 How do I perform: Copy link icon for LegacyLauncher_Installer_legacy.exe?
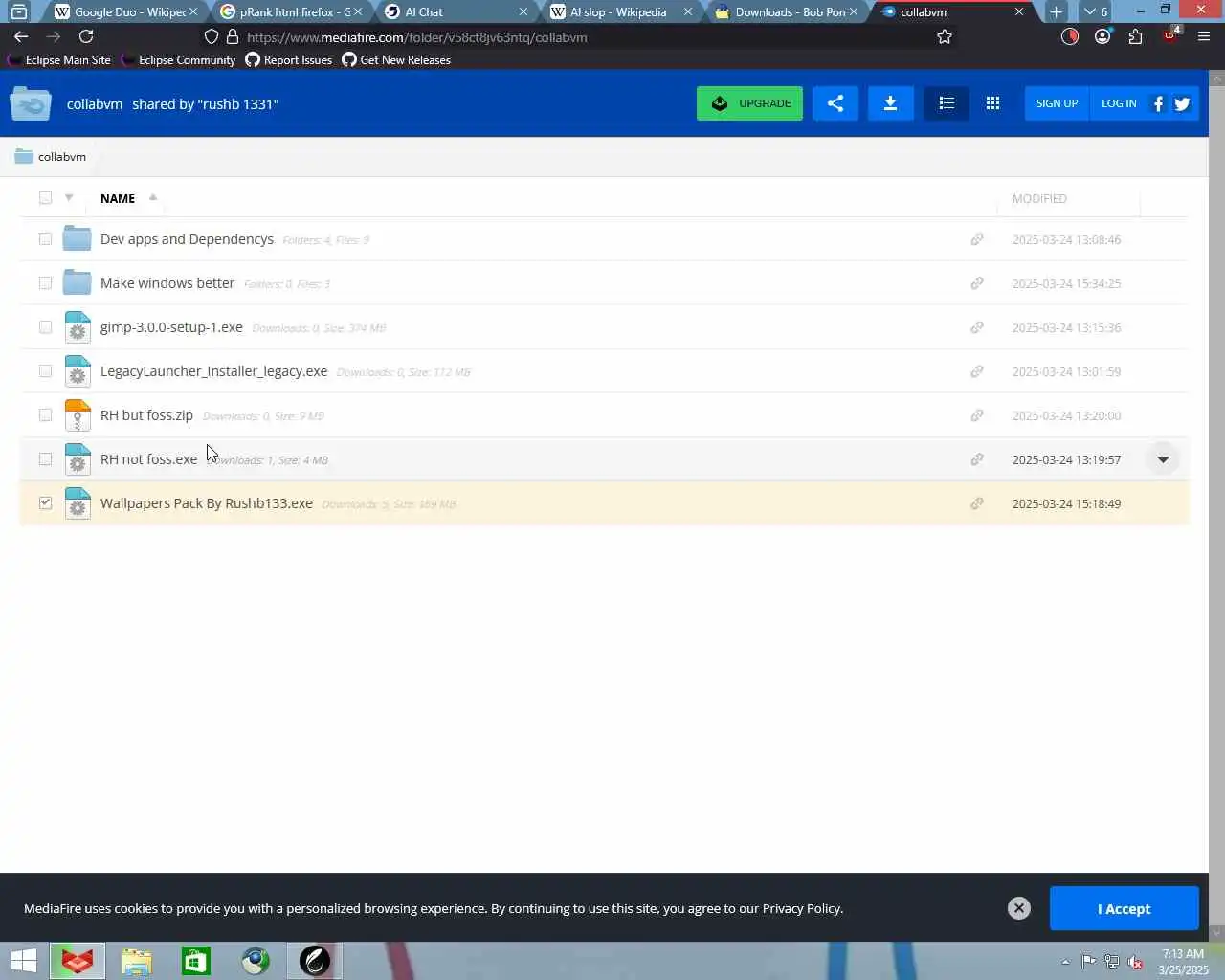[x=977, y=371]
